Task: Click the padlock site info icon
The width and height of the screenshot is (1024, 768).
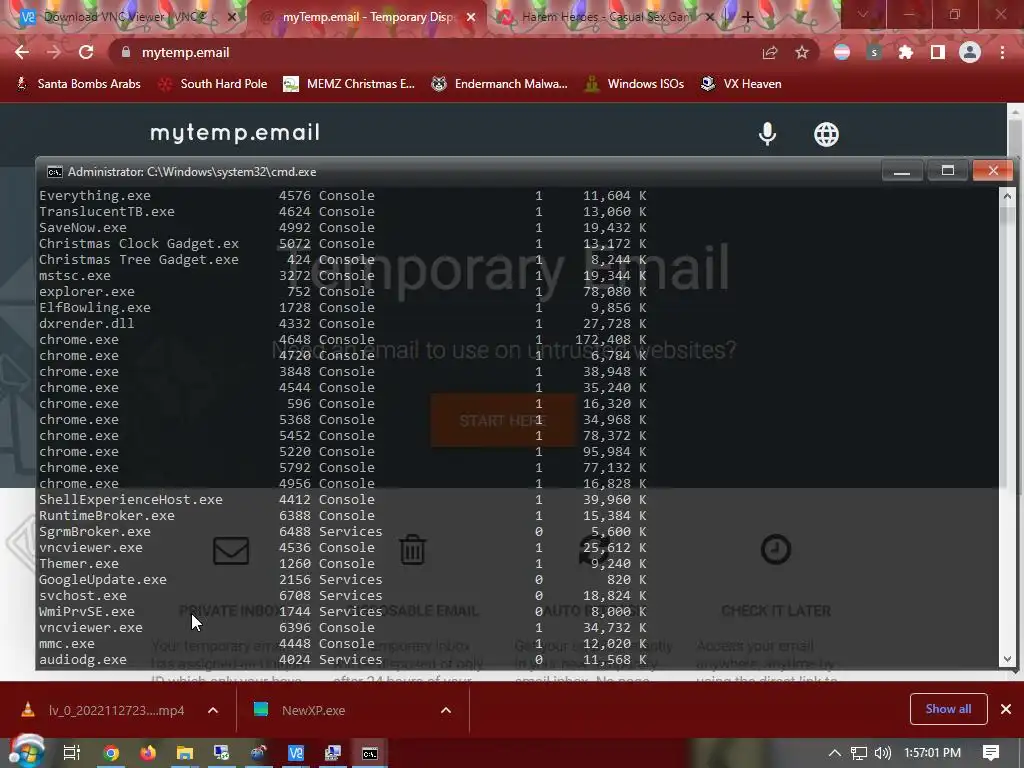Action: (x=126, y=52)
